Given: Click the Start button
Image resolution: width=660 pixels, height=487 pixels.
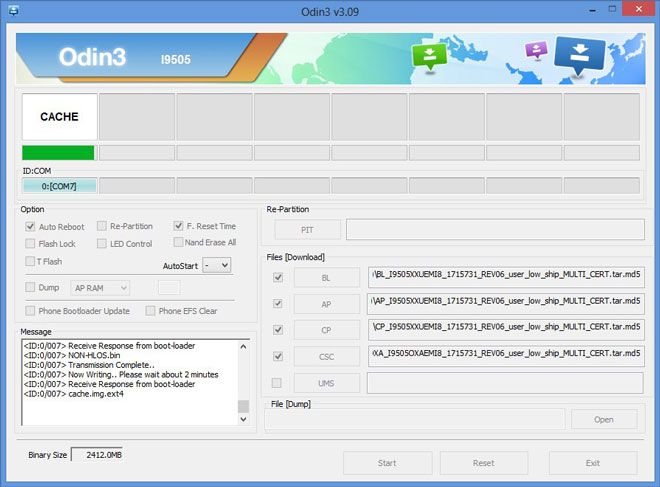Looking at the screenshot, I should (x=388, y=463).
